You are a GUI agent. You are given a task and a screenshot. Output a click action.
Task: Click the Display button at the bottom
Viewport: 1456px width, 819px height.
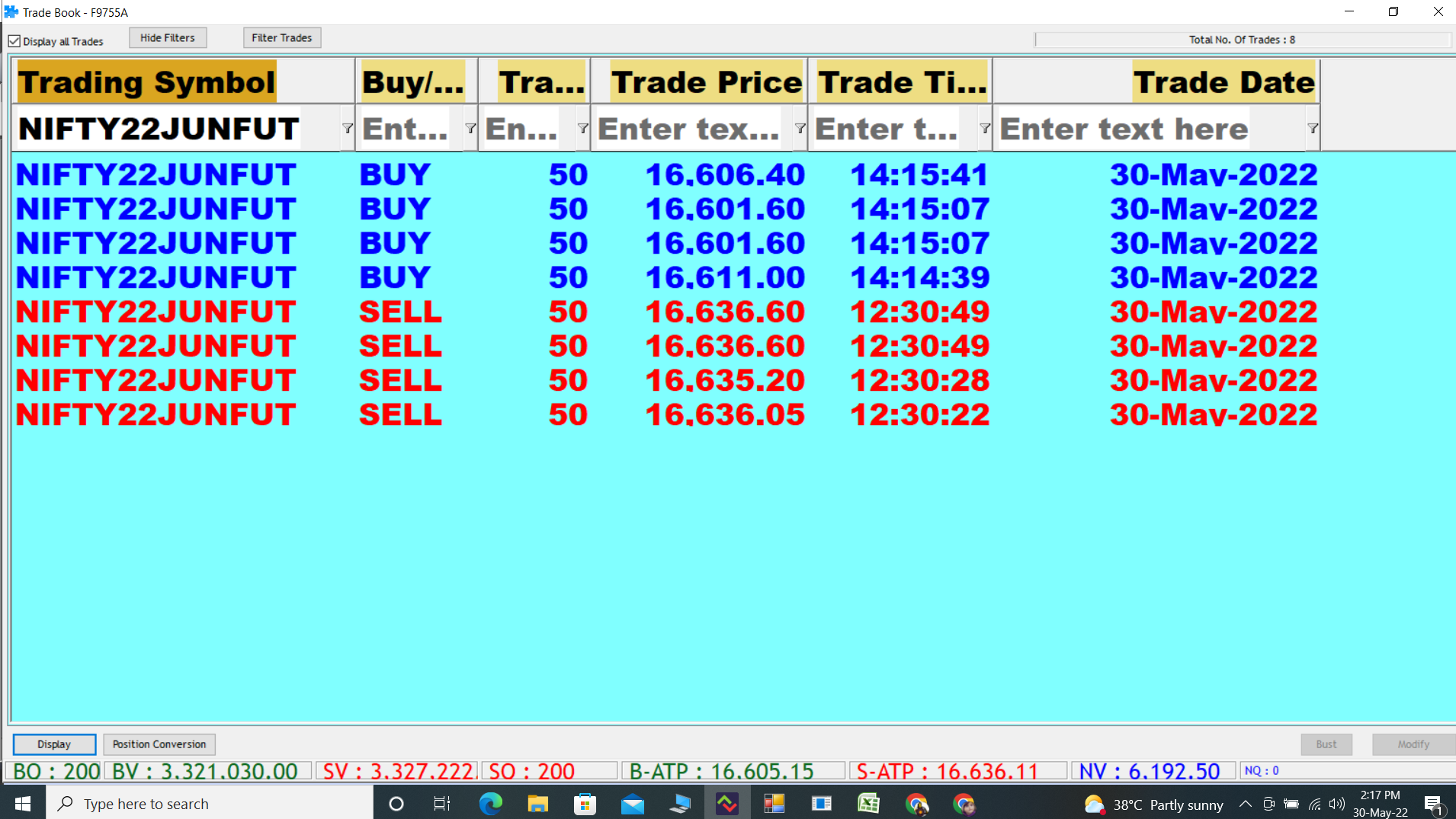[x=54, y=744]
